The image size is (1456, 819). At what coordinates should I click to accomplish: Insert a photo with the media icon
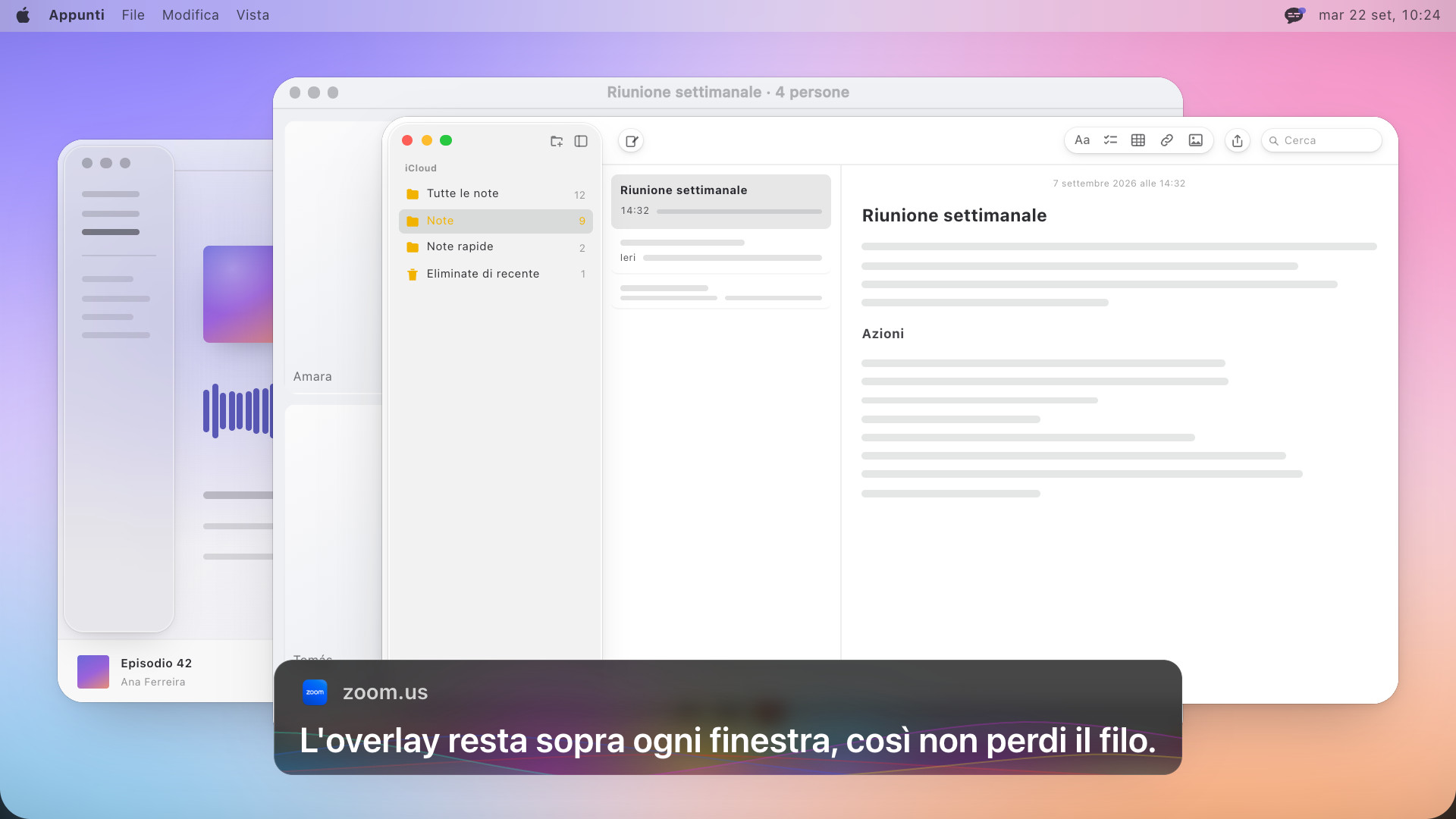click(1196, 140)
